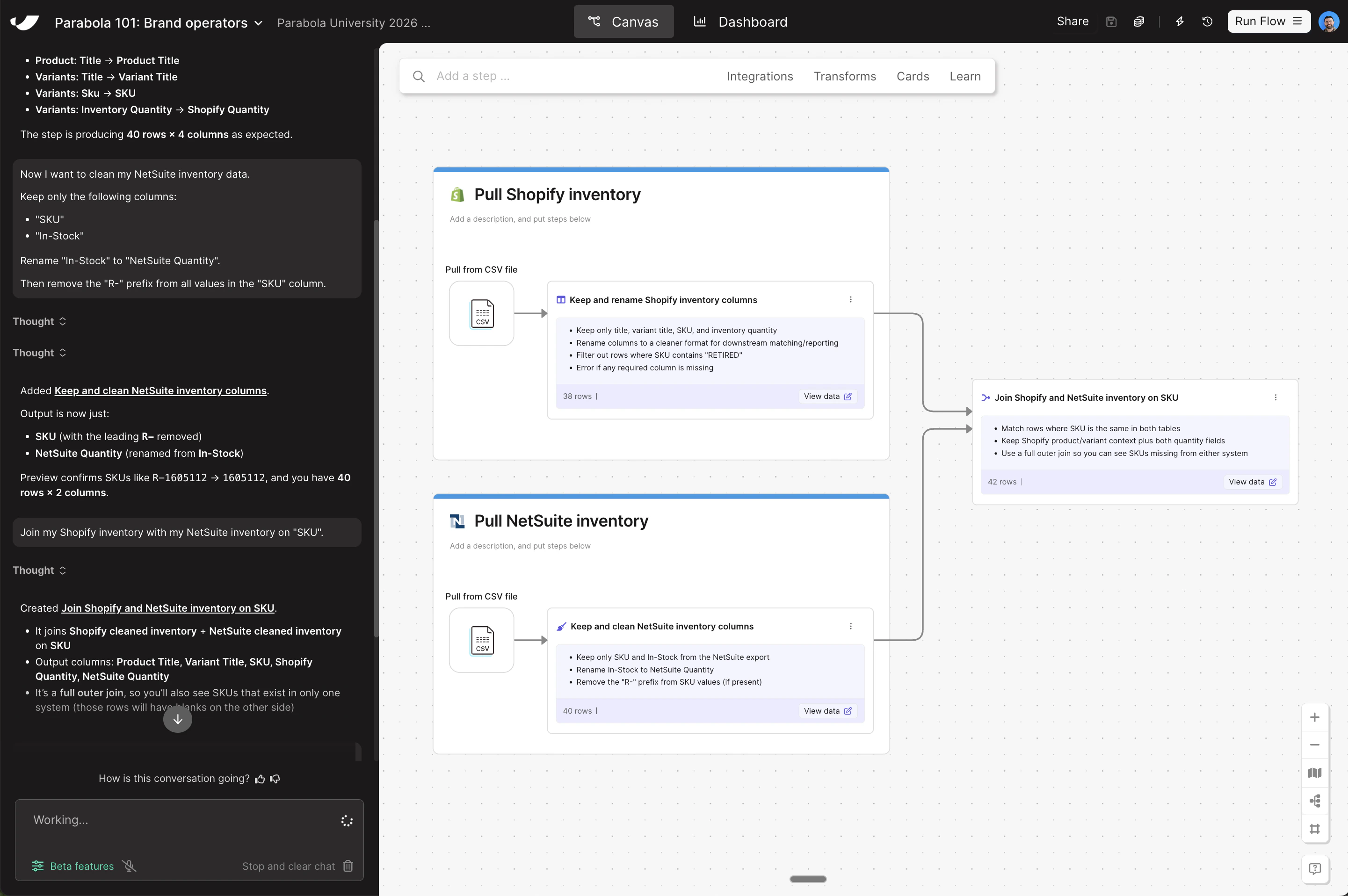Click the 38 rows count

click(577, 396)
